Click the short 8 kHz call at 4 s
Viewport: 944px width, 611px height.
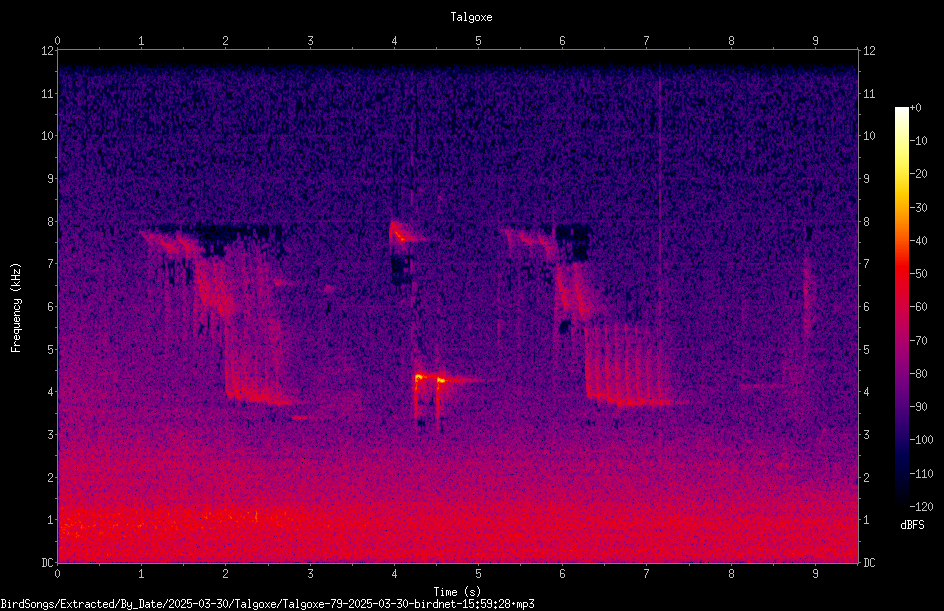pyautogui.click(x=400, y=232)
